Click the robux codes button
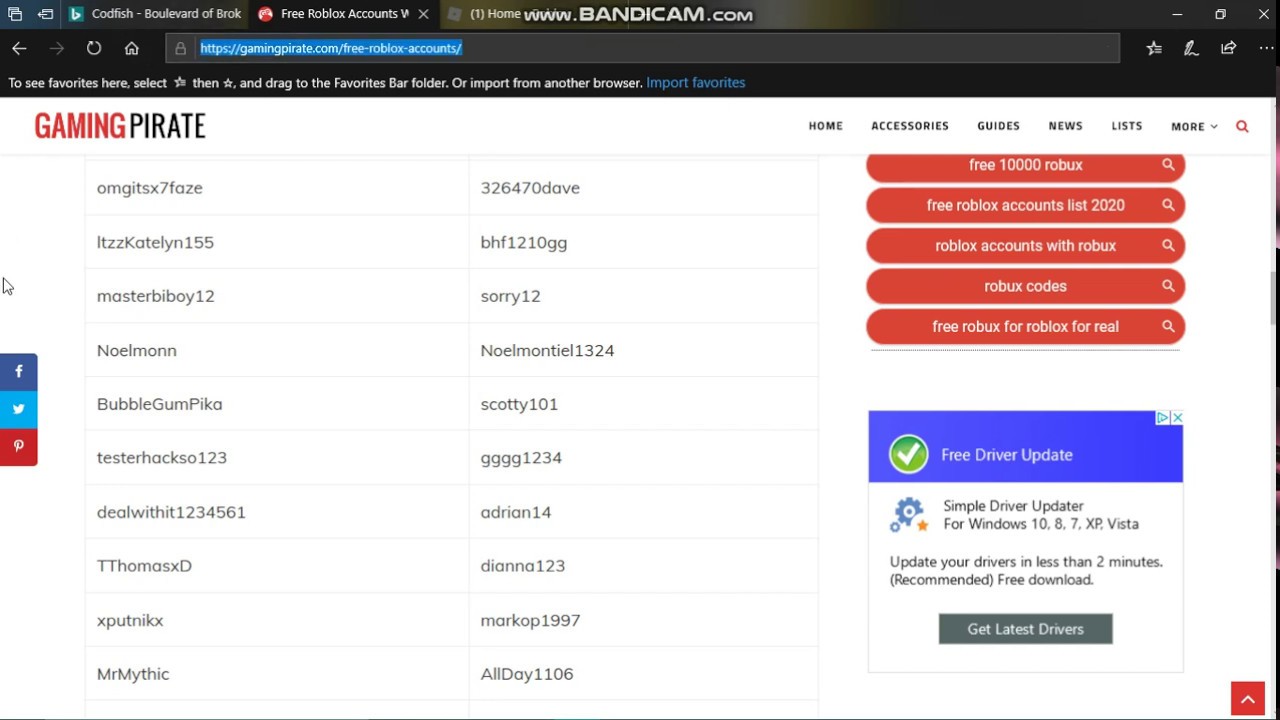Screen dimensions: 1280x720 (1025, 286)
